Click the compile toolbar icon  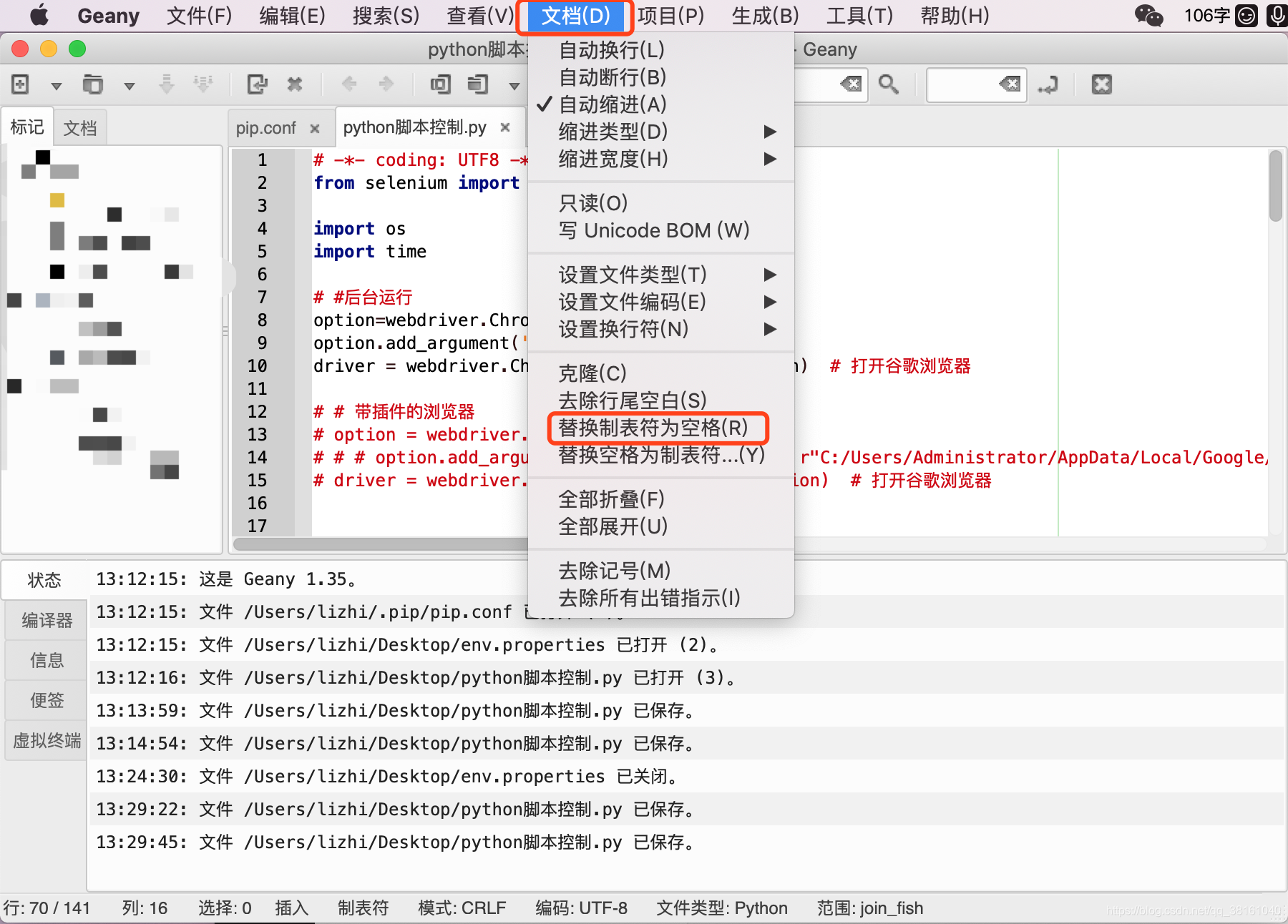point(440,84)
